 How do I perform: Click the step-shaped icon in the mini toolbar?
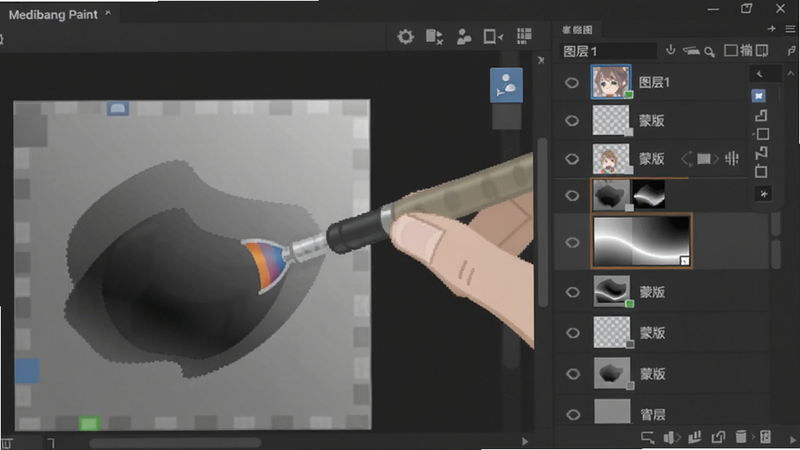coord(761,115)
